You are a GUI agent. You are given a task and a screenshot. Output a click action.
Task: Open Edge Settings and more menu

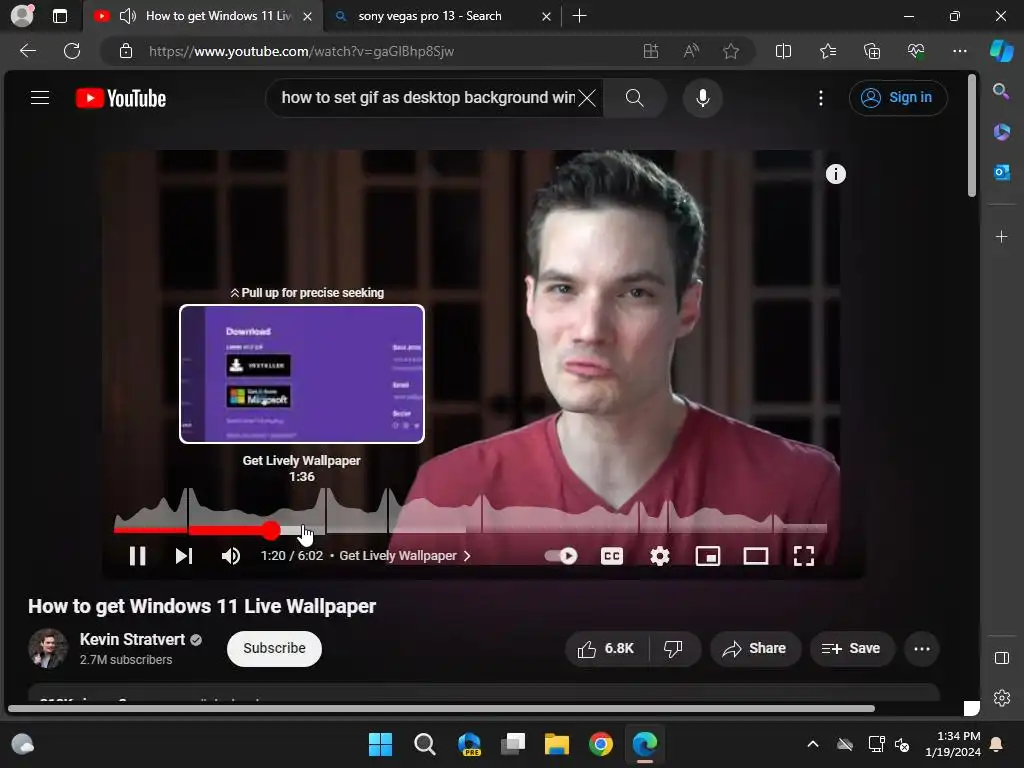click(959, 51)
